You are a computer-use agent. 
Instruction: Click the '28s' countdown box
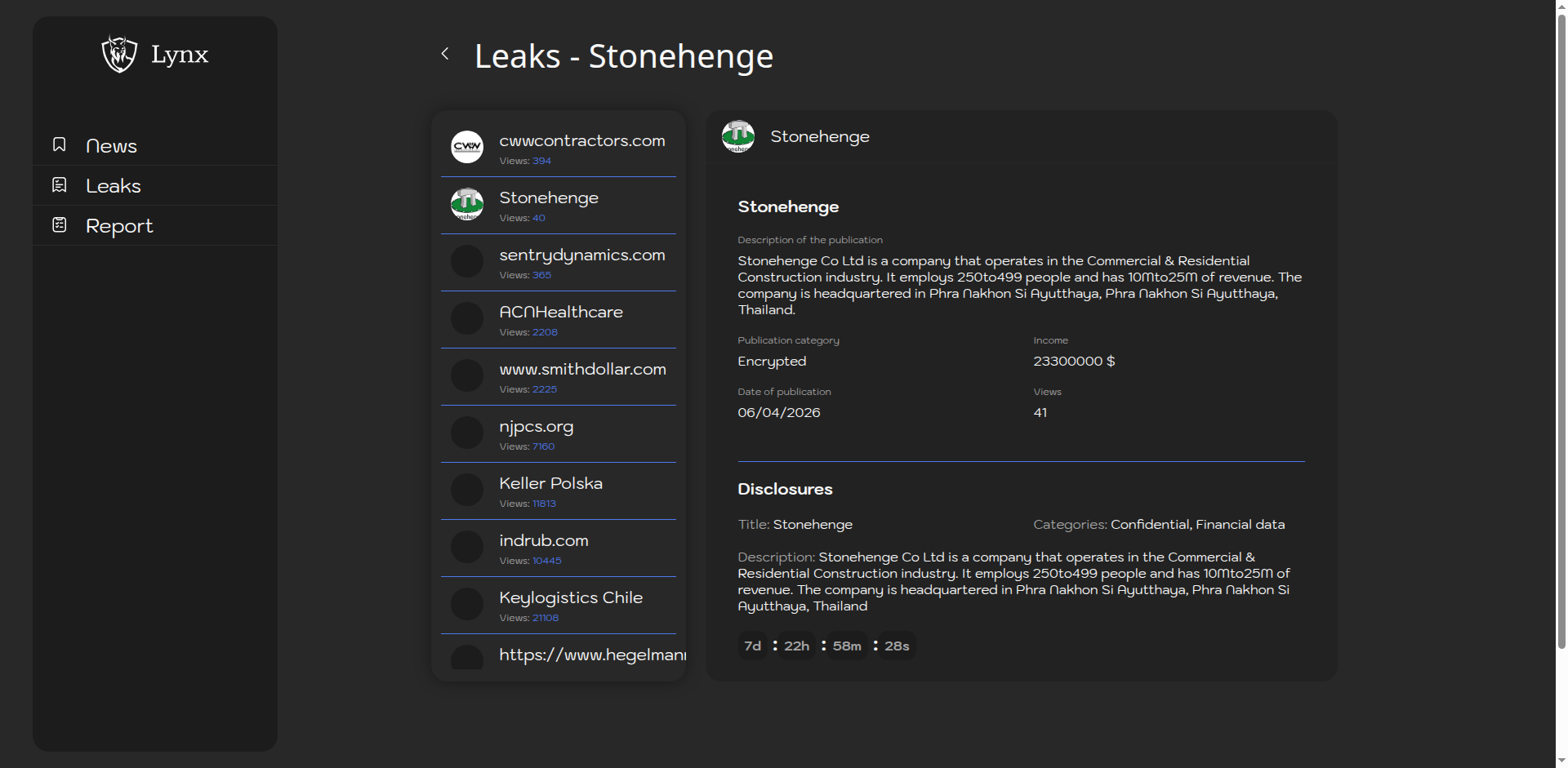pyautogui.click(x=897, y=646)
